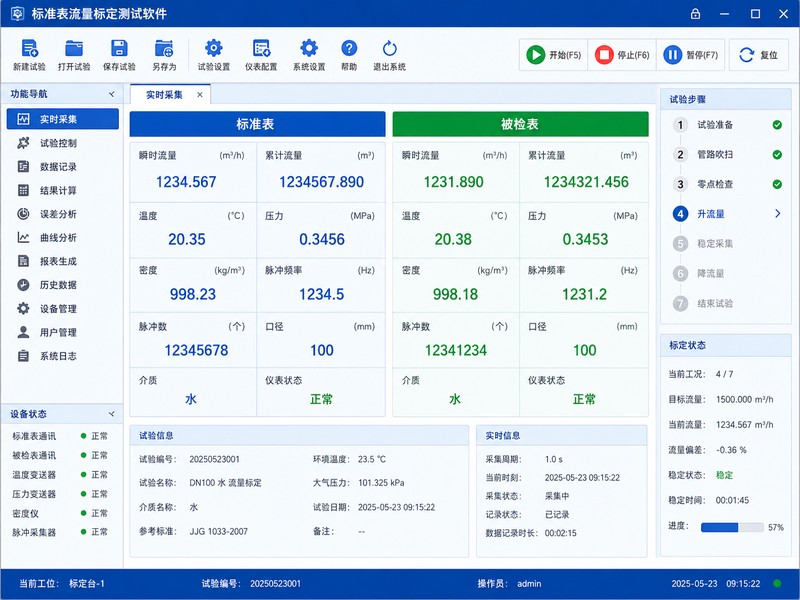Click 被检表 瞬时流量 value 1231.890
Screen dimensions: 800x600
tap(454, 182)
